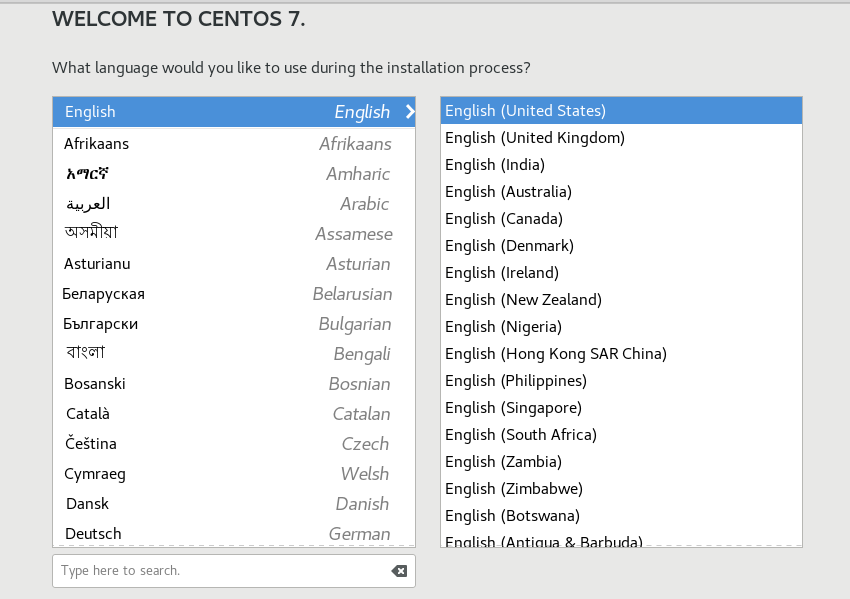The height and width of the screenshot is (599, 850).
Task: Click the arrow beside English
Action: [x=409, y=112]
